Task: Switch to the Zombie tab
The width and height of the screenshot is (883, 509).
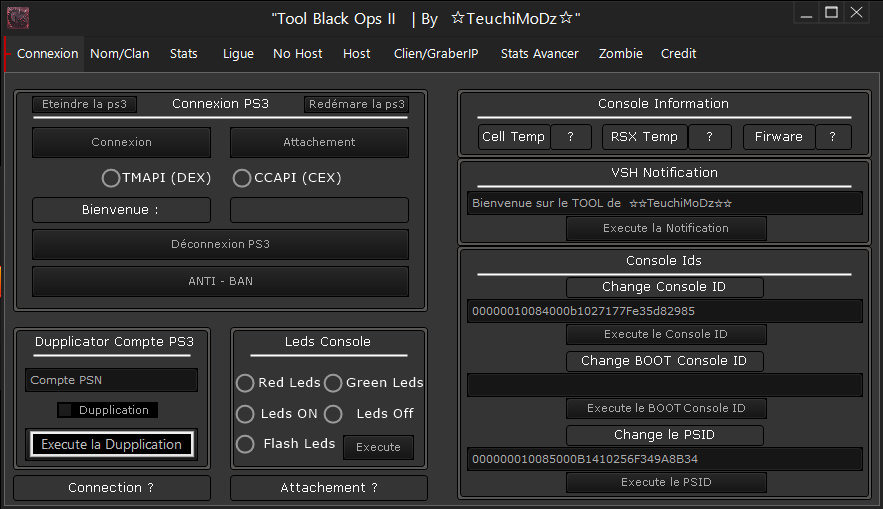Action: (620, 54)
